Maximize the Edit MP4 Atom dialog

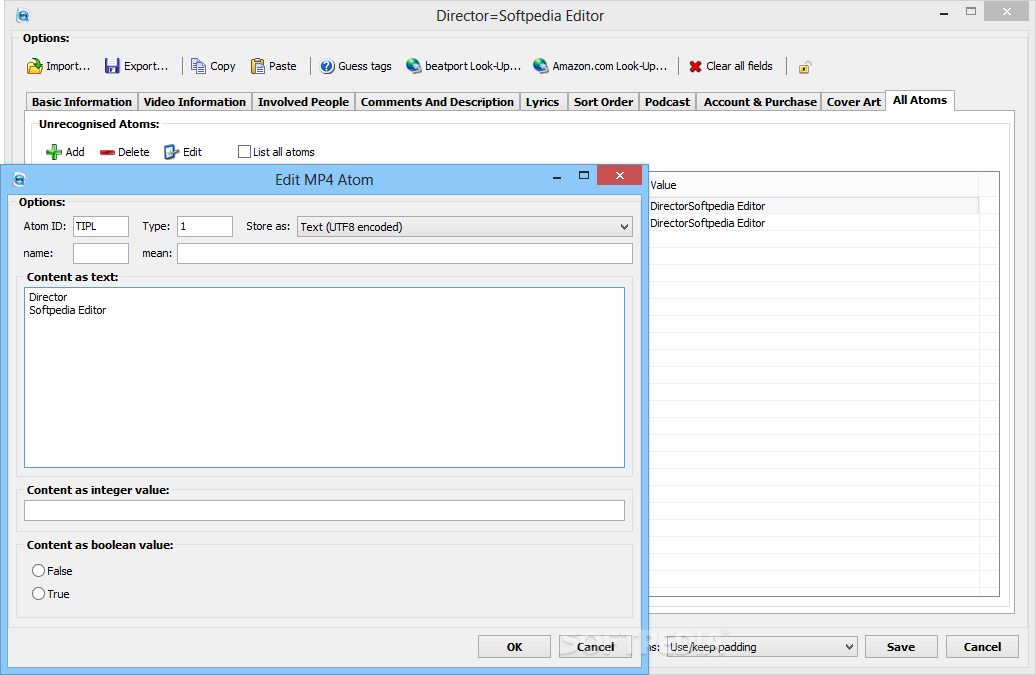point(583,176)
